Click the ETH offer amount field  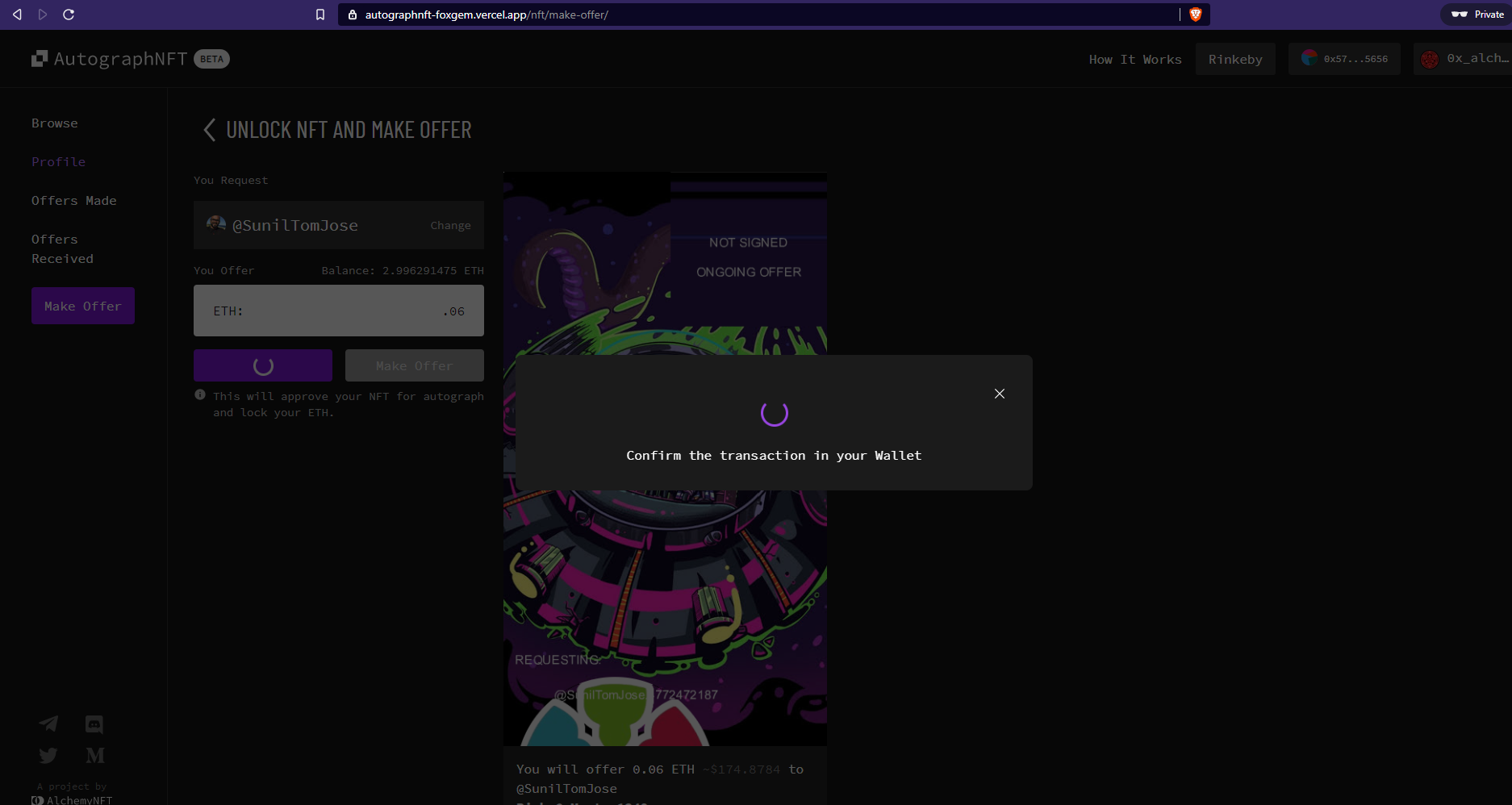339,311
